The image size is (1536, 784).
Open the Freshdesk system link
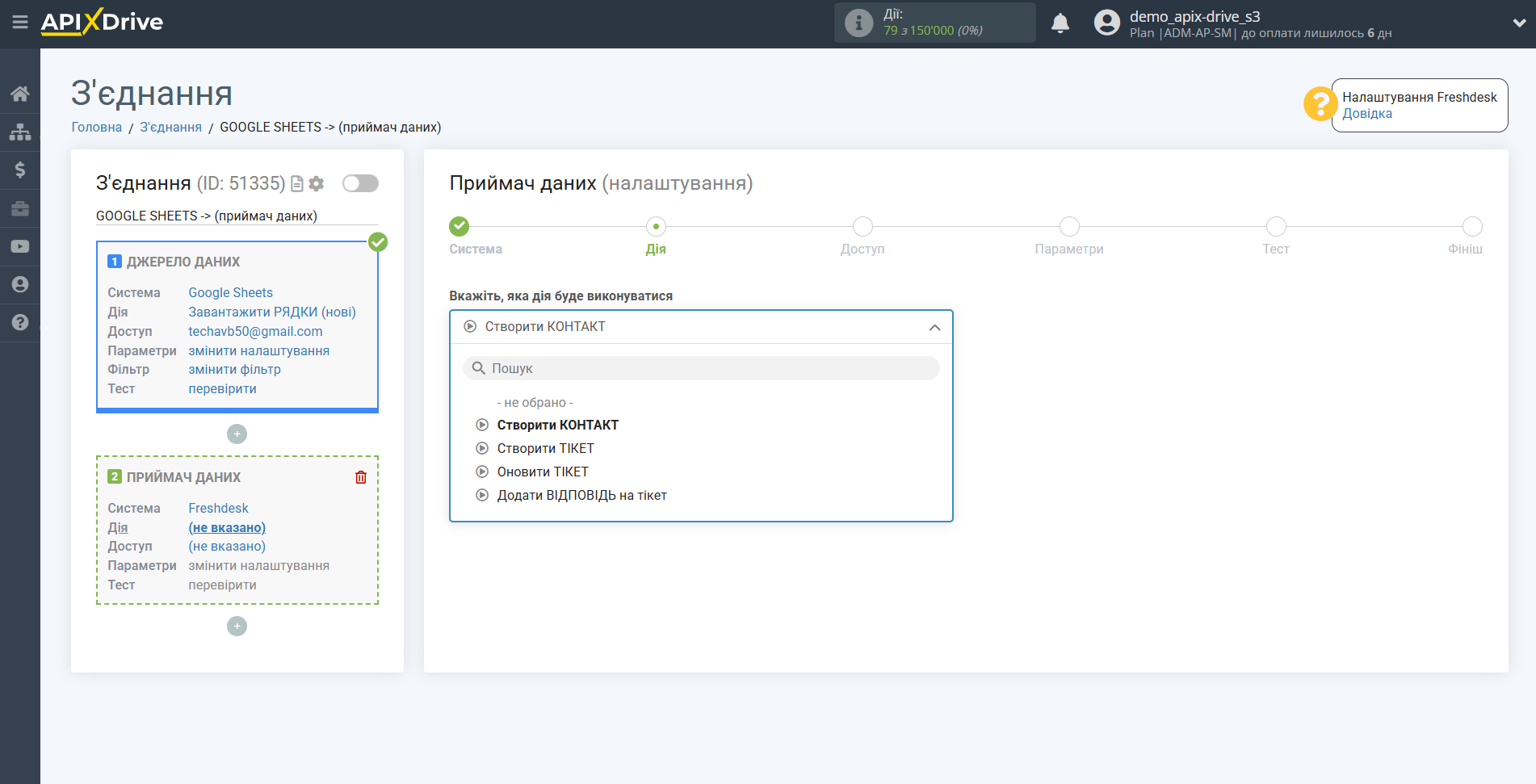point(218,509)
